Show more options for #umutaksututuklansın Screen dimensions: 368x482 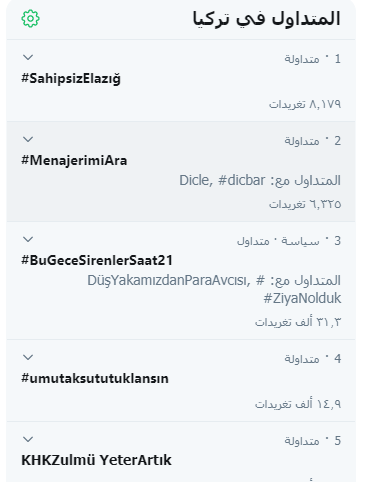click(28, 357)
